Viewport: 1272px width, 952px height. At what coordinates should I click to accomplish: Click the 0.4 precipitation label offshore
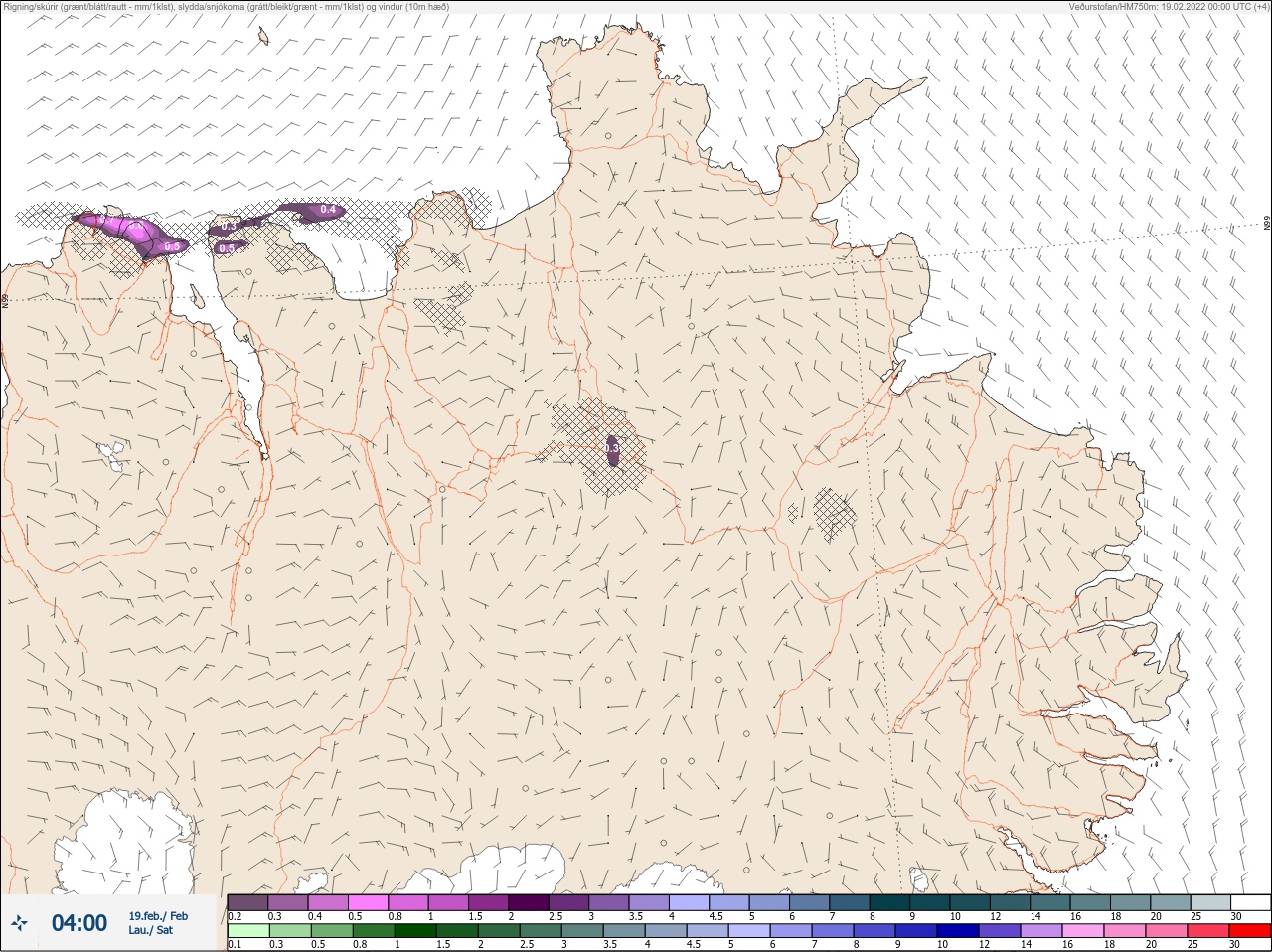327,210
